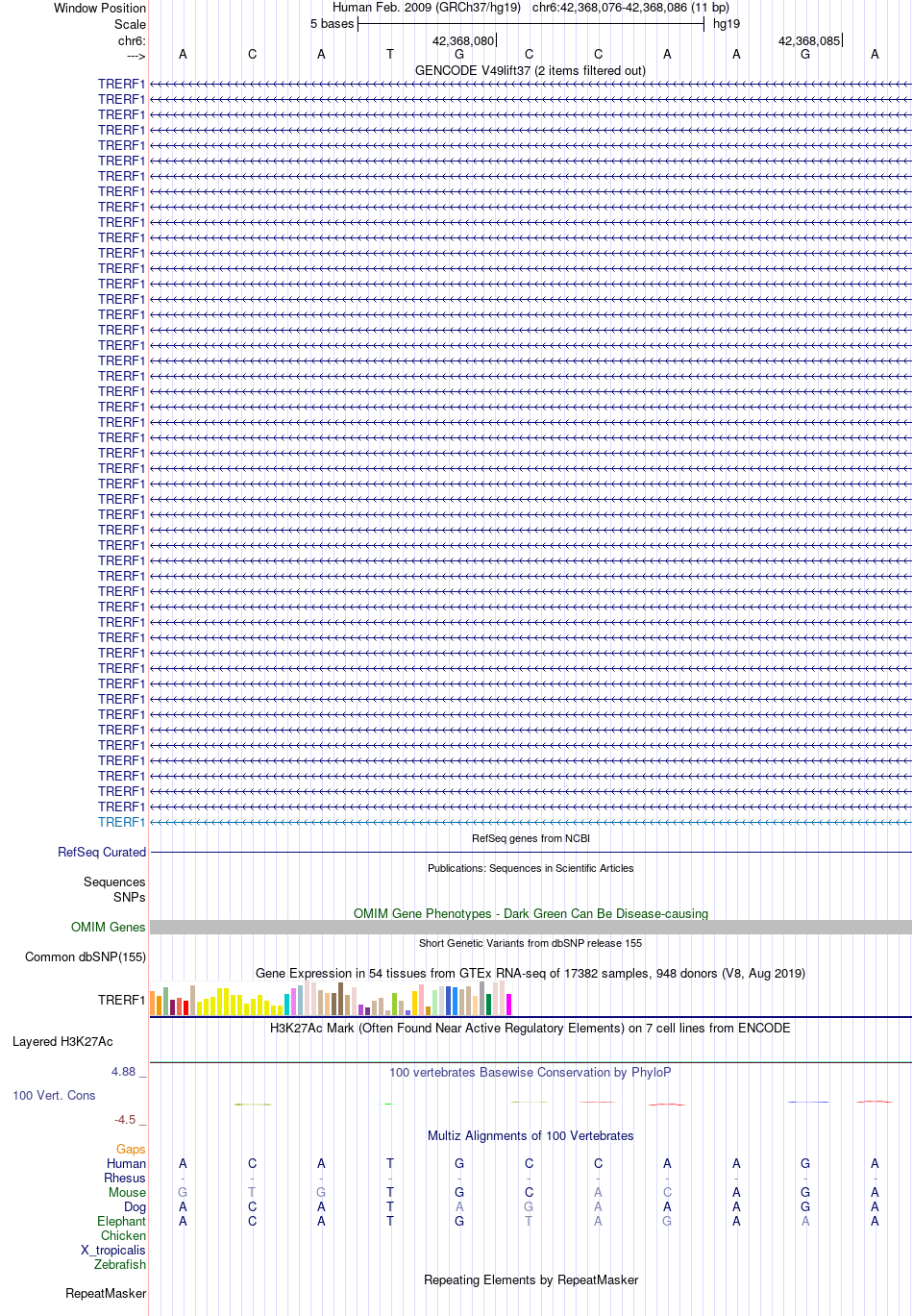Open the H3K27Ac Mark ENCODE track title
Viewport: 913px width, 1316px height.
pyautogui.click(x=531, y=1028)
